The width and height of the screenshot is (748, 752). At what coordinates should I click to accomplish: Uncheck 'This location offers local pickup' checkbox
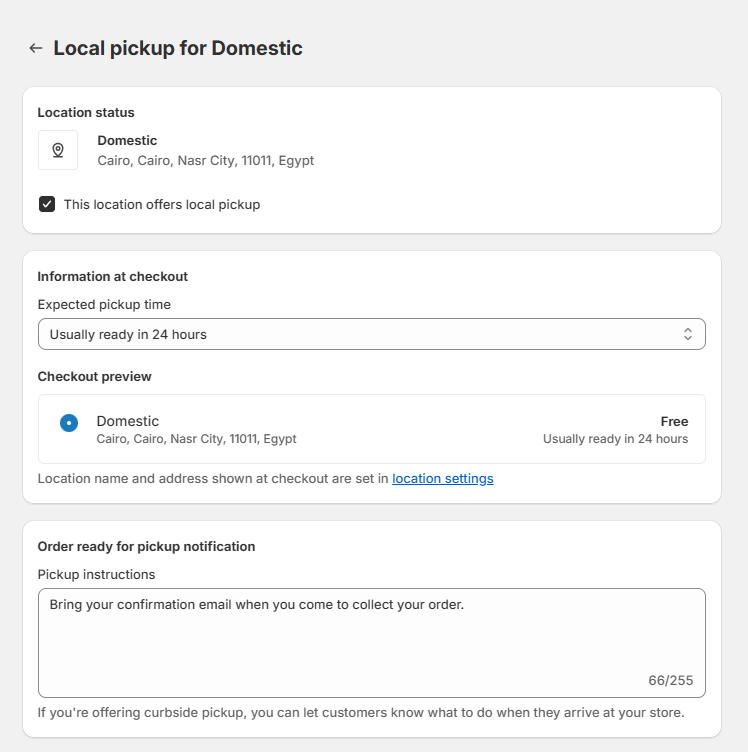47,204
